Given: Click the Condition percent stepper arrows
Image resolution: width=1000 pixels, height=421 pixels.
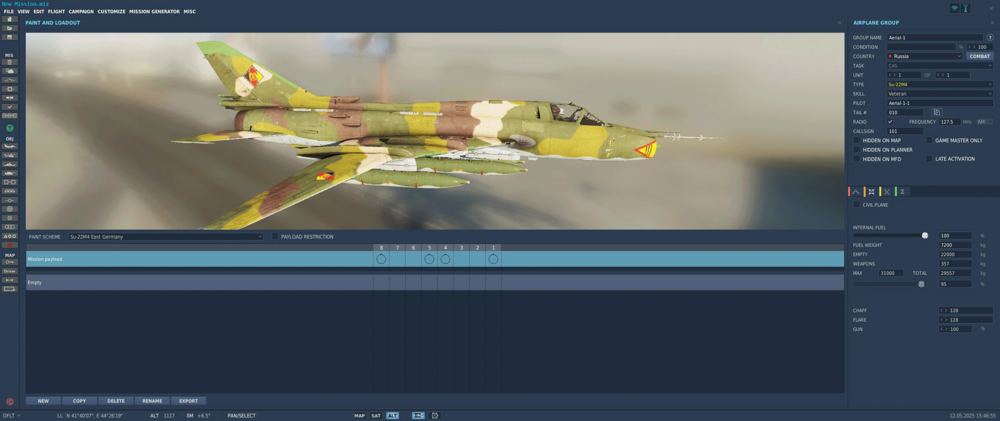Looking at the screenshot, I should [x=972, y=47].
